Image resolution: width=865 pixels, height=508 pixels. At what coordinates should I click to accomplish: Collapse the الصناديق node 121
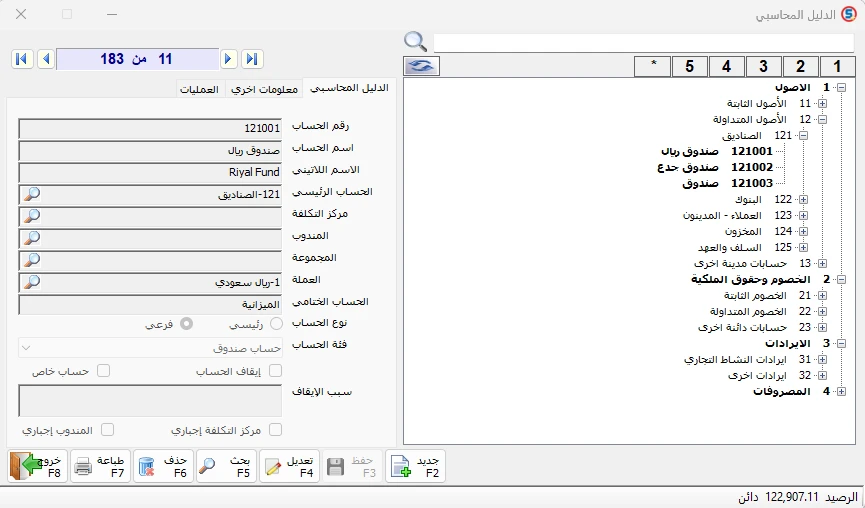click(804, 135)
